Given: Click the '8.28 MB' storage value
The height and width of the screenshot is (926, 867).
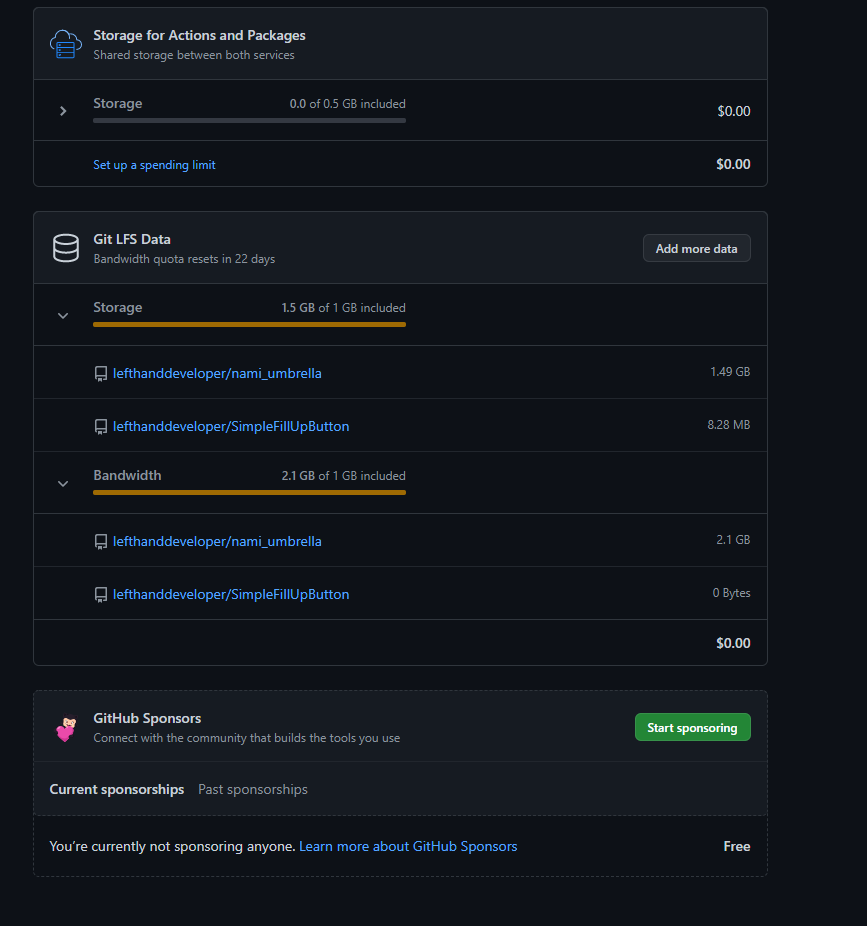Looking at the screenshot, I should (x=729, y=425).
